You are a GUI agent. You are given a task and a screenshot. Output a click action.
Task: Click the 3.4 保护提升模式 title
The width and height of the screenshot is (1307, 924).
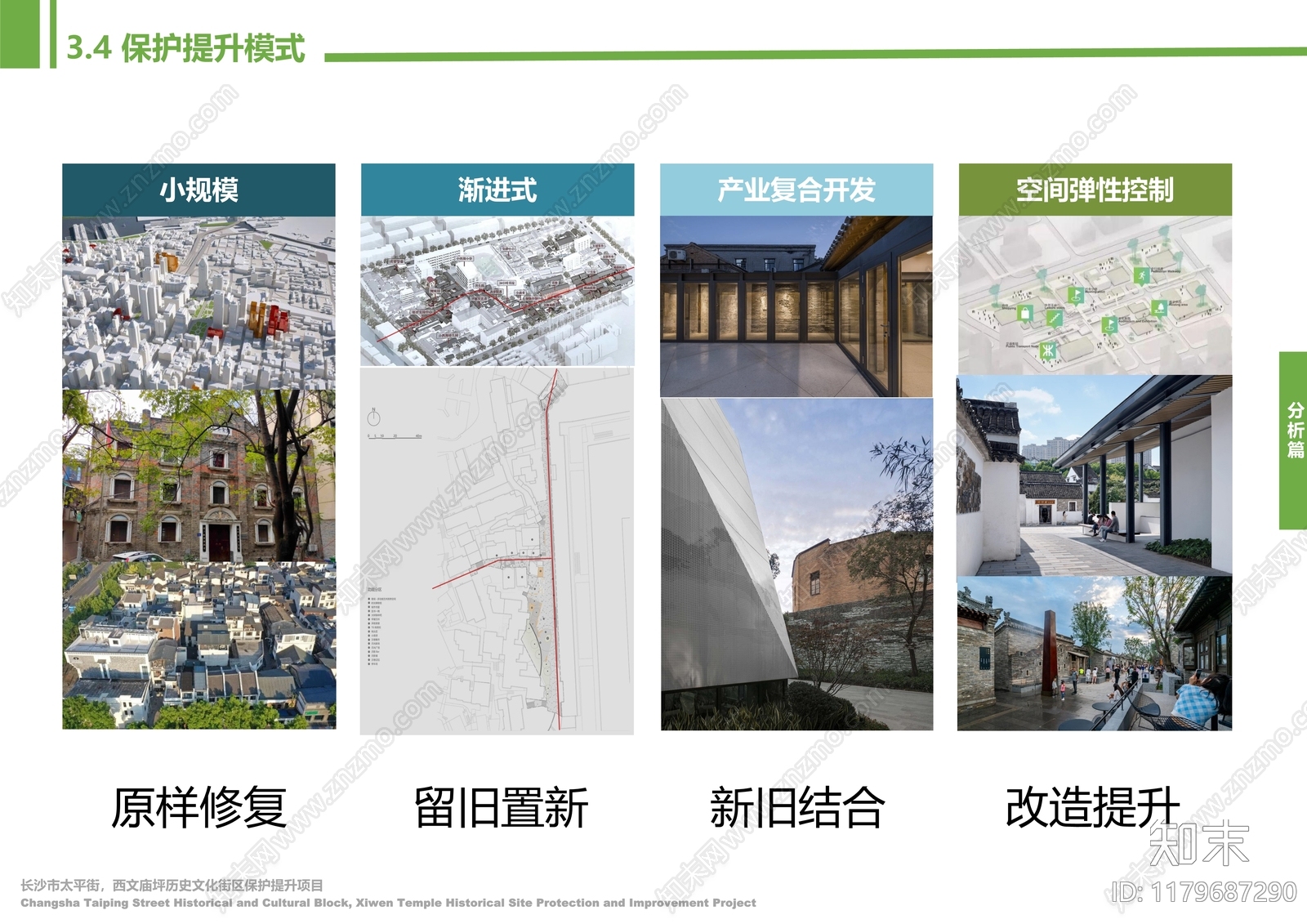(185, 47)
